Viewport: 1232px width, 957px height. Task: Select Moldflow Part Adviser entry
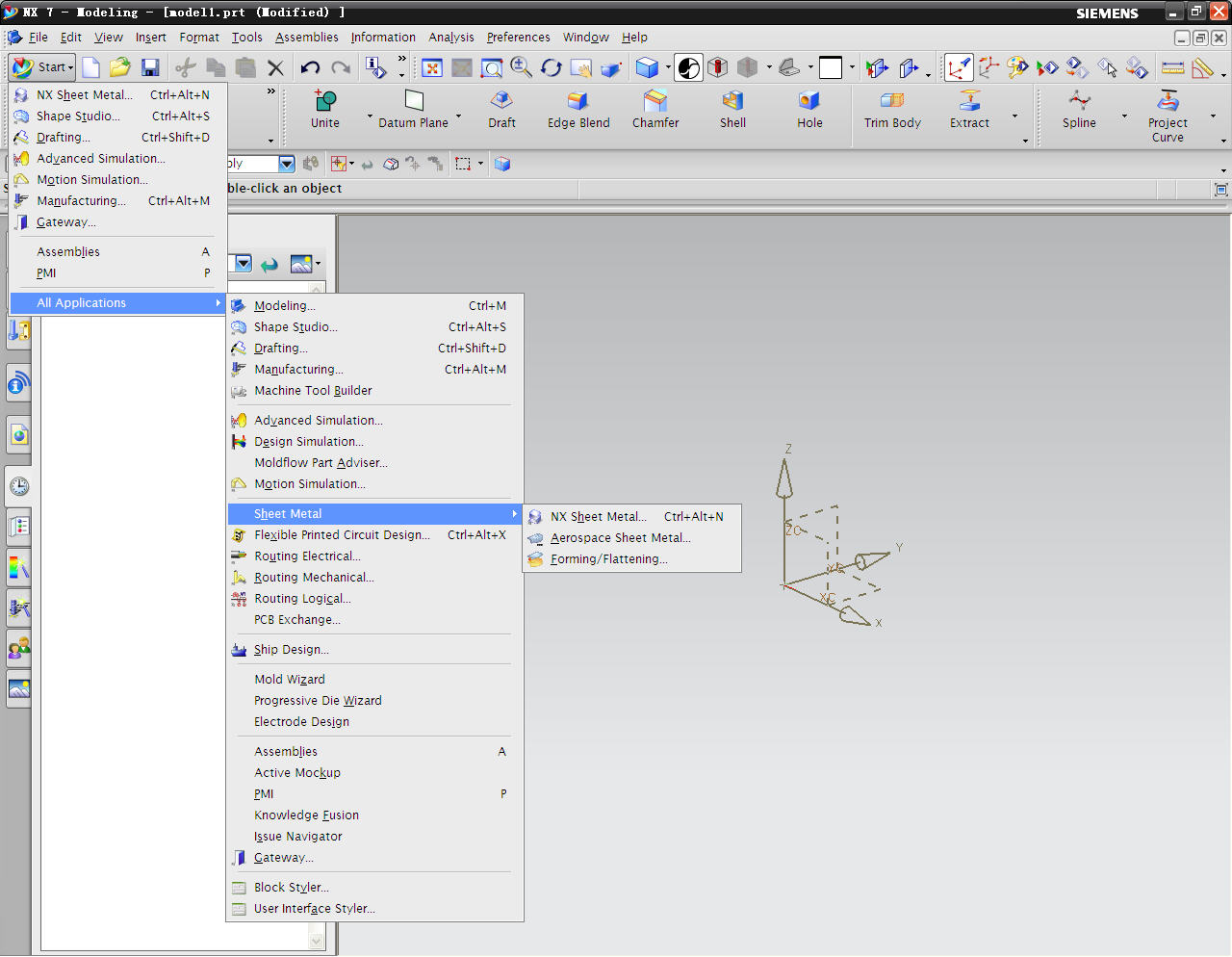374,463
